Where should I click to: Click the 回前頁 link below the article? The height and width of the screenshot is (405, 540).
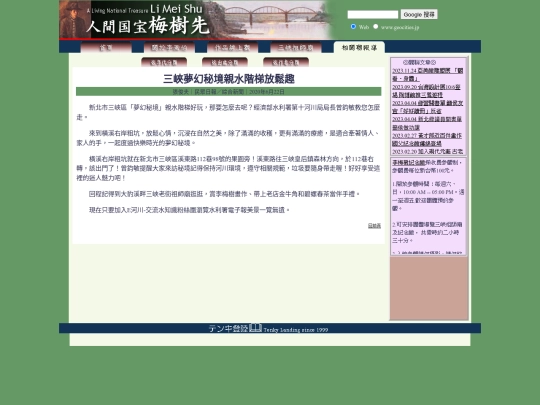pyautogui.click(x=374, y=226)
